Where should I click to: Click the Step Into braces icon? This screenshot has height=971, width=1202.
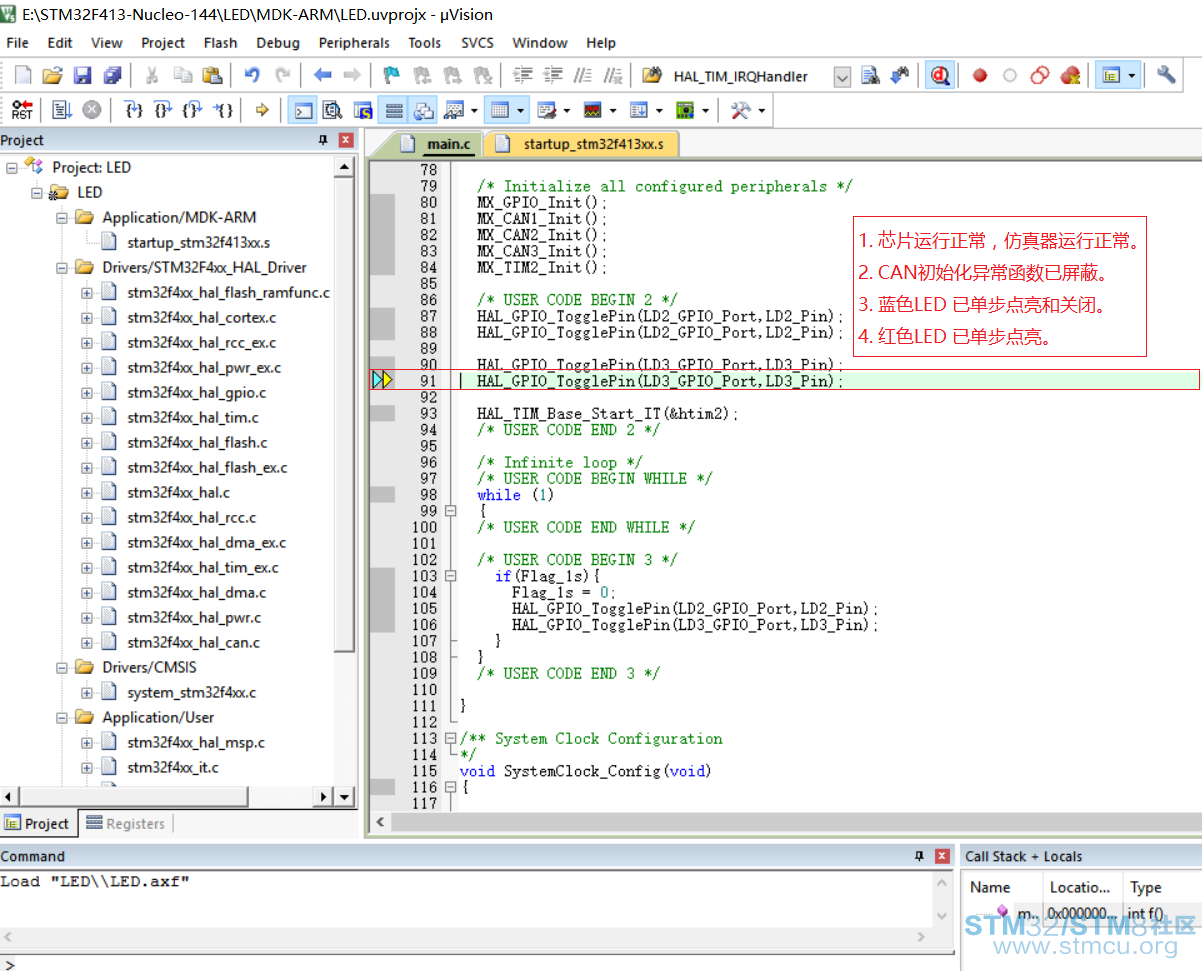133,110
